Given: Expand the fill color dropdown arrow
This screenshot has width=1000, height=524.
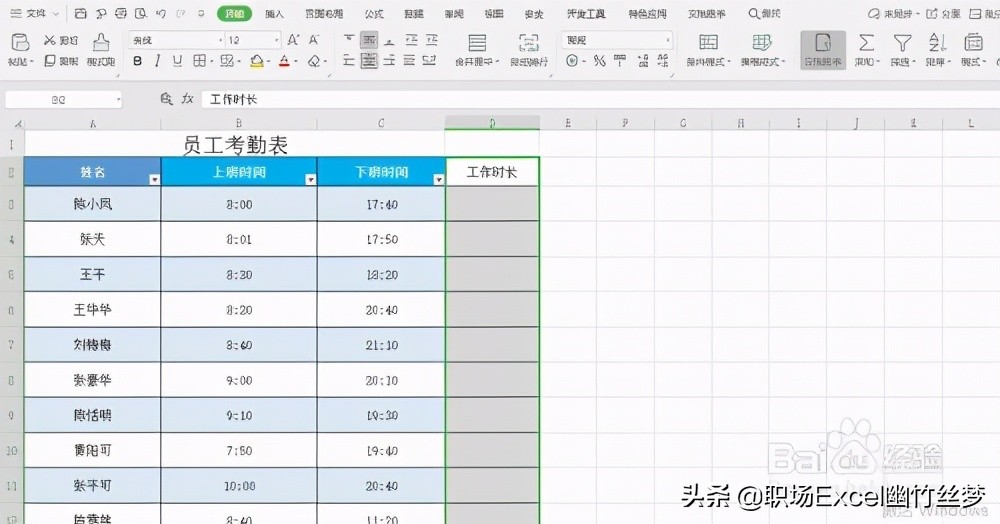Looking at the screenshot, I should click(x=269, y=62).
